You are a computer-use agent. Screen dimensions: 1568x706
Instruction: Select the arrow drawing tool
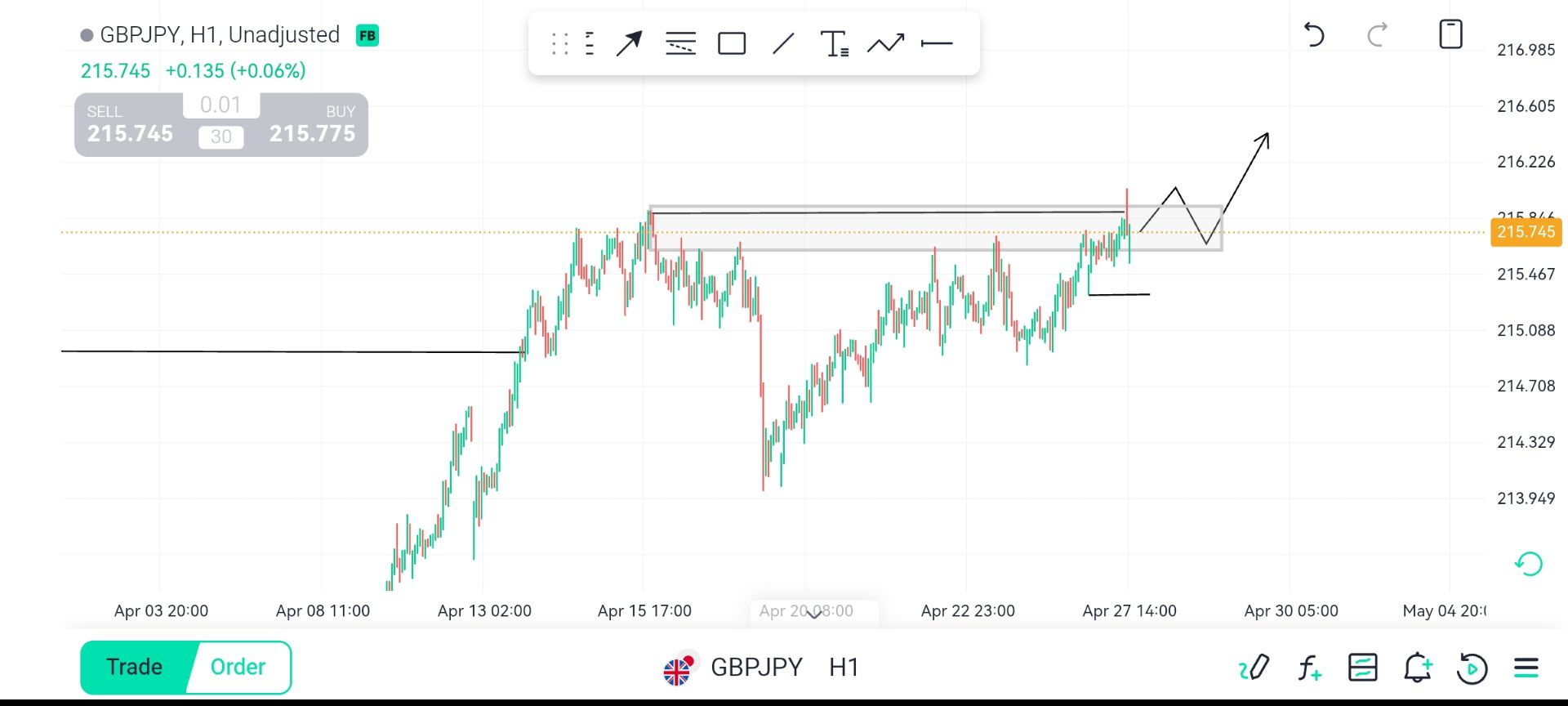pyautogui.click(x=628, y=43)
